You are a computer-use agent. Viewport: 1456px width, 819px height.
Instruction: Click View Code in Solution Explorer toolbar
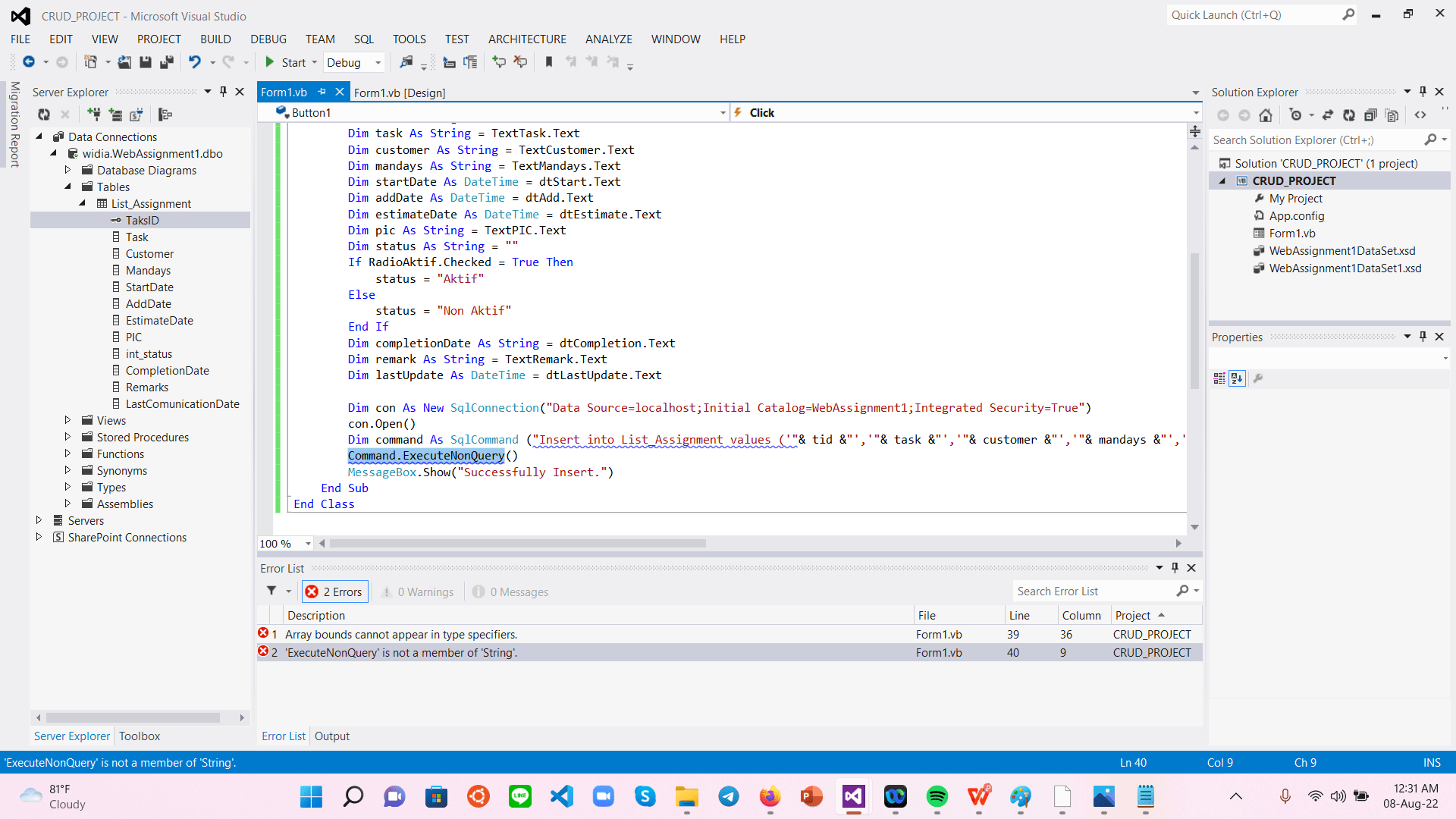[x=1421, y=115]
